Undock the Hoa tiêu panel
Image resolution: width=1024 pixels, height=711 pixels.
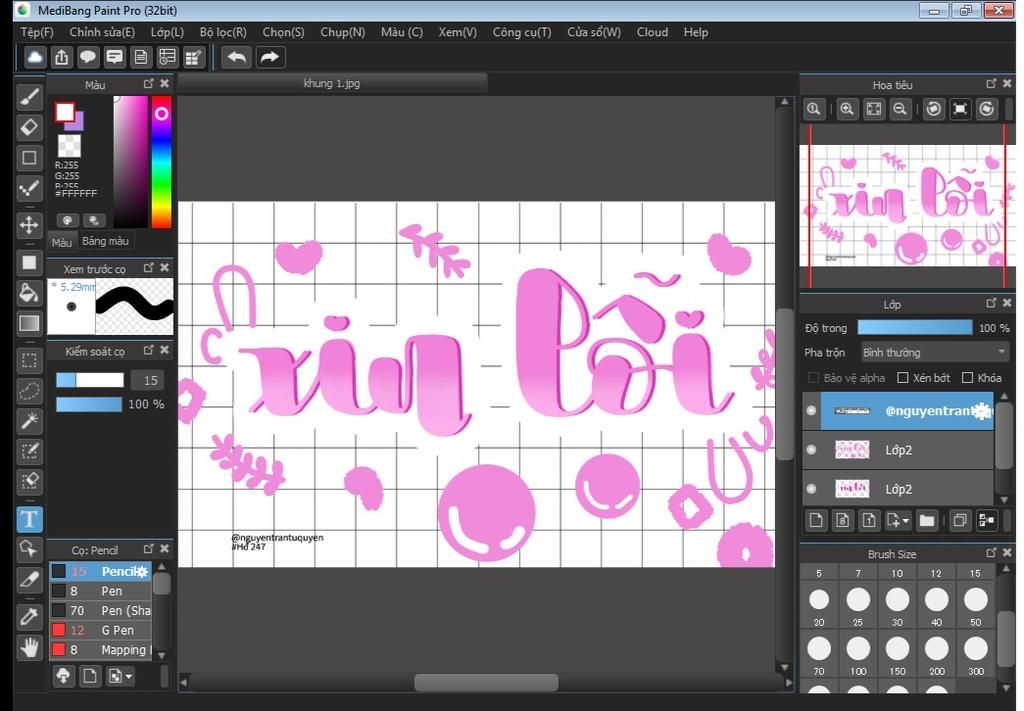pos(991,84)
